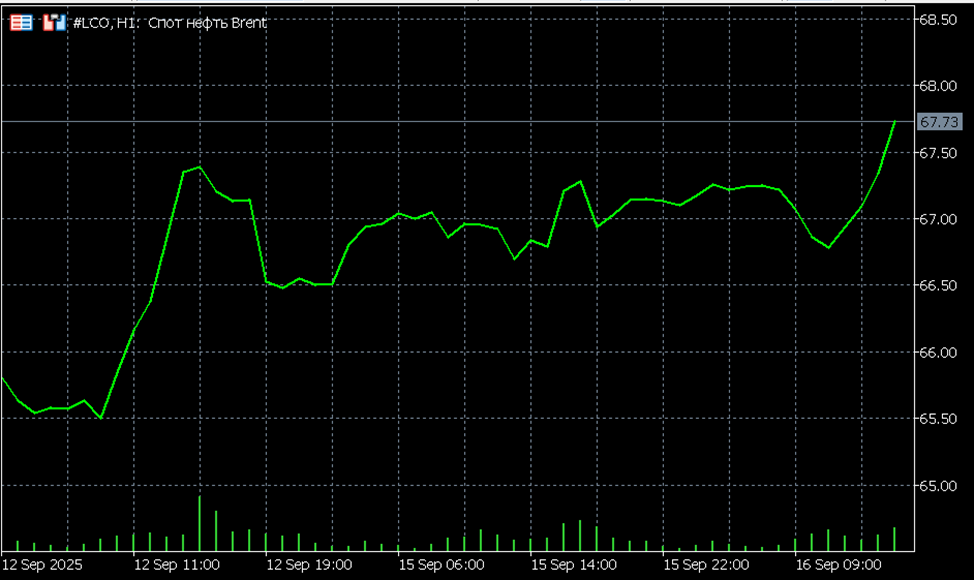Viewport: 974px width, 580px height.
Task: Click the tallest green volume bar
Action: 199,523
